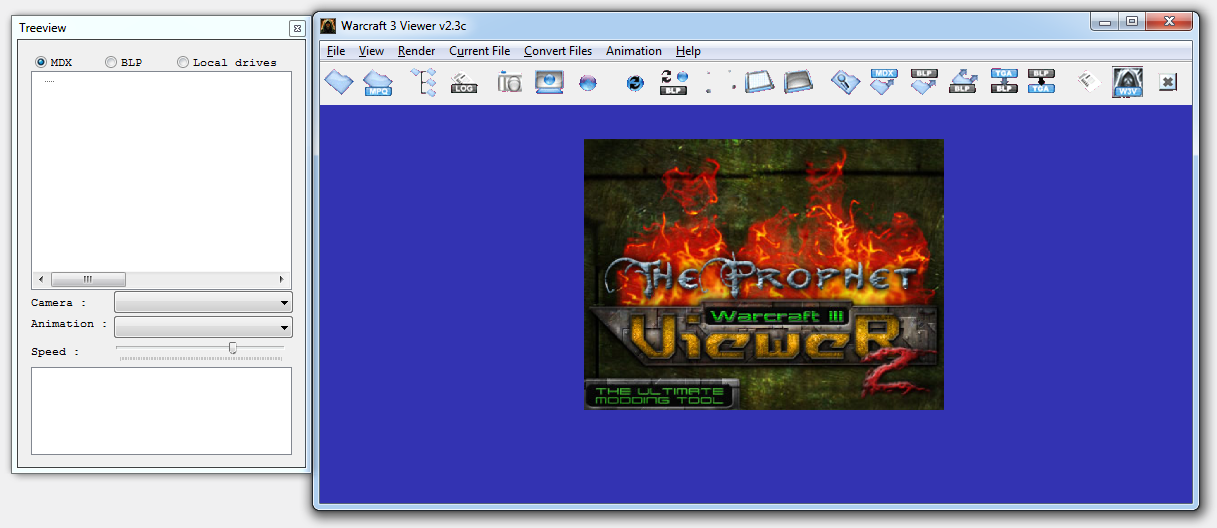Click the Warcraft 3 Viewer title icon
Viewport: 1217px width, 528px height.
(x=328, y=24)
